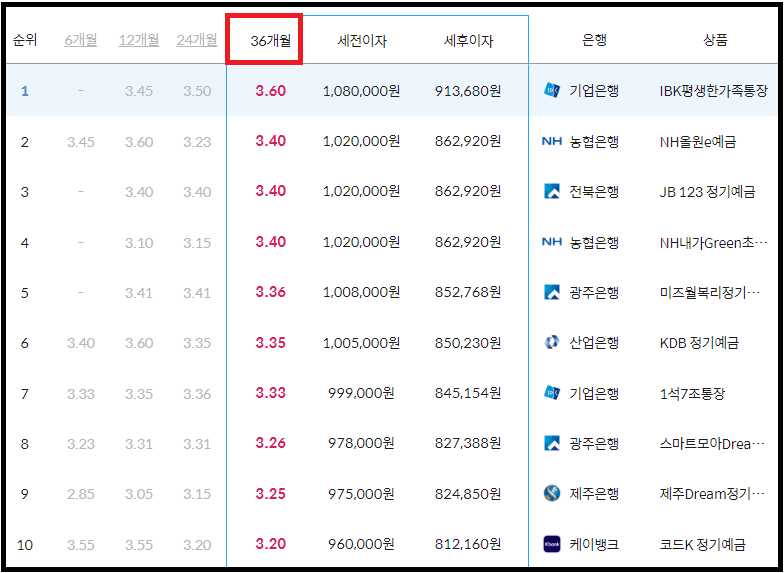
Task: Open the 1석7조통장 product
Action: (x=692, y=394)
